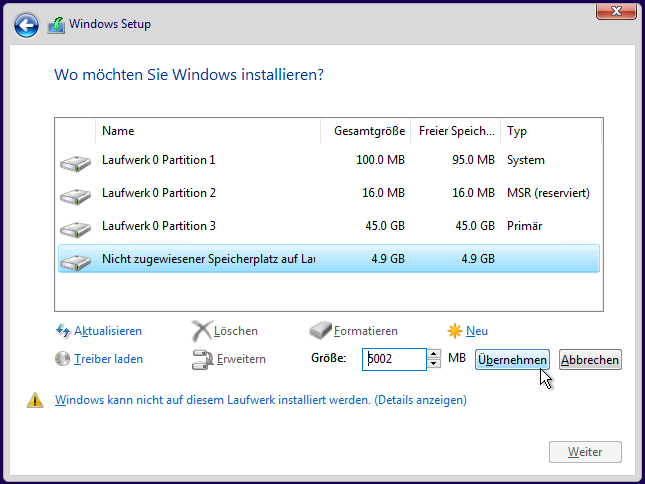This screenshot has width=645, height=484.
Task: Click the 45.0 GB total size cell
Action: coord(385,226)
